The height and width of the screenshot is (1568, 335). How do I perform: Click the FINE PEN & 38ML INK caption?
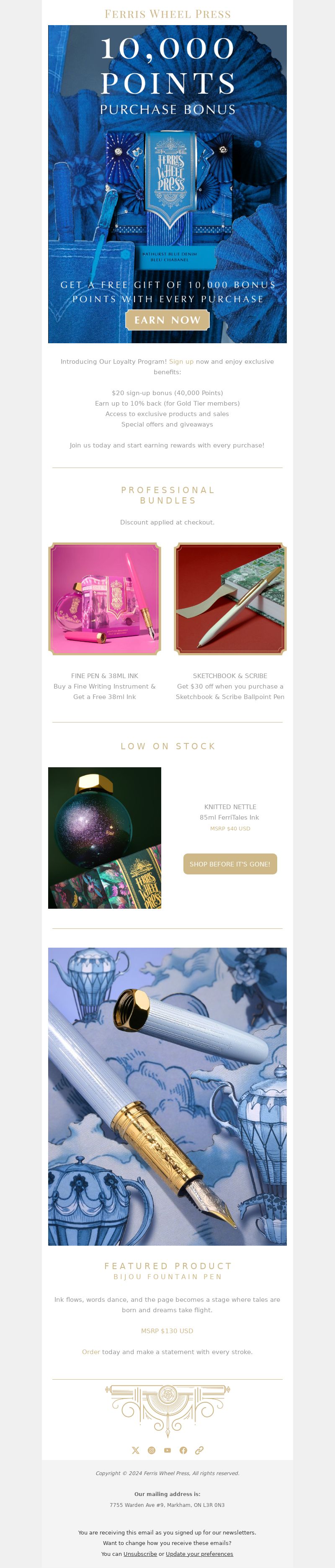click(105, 676)
